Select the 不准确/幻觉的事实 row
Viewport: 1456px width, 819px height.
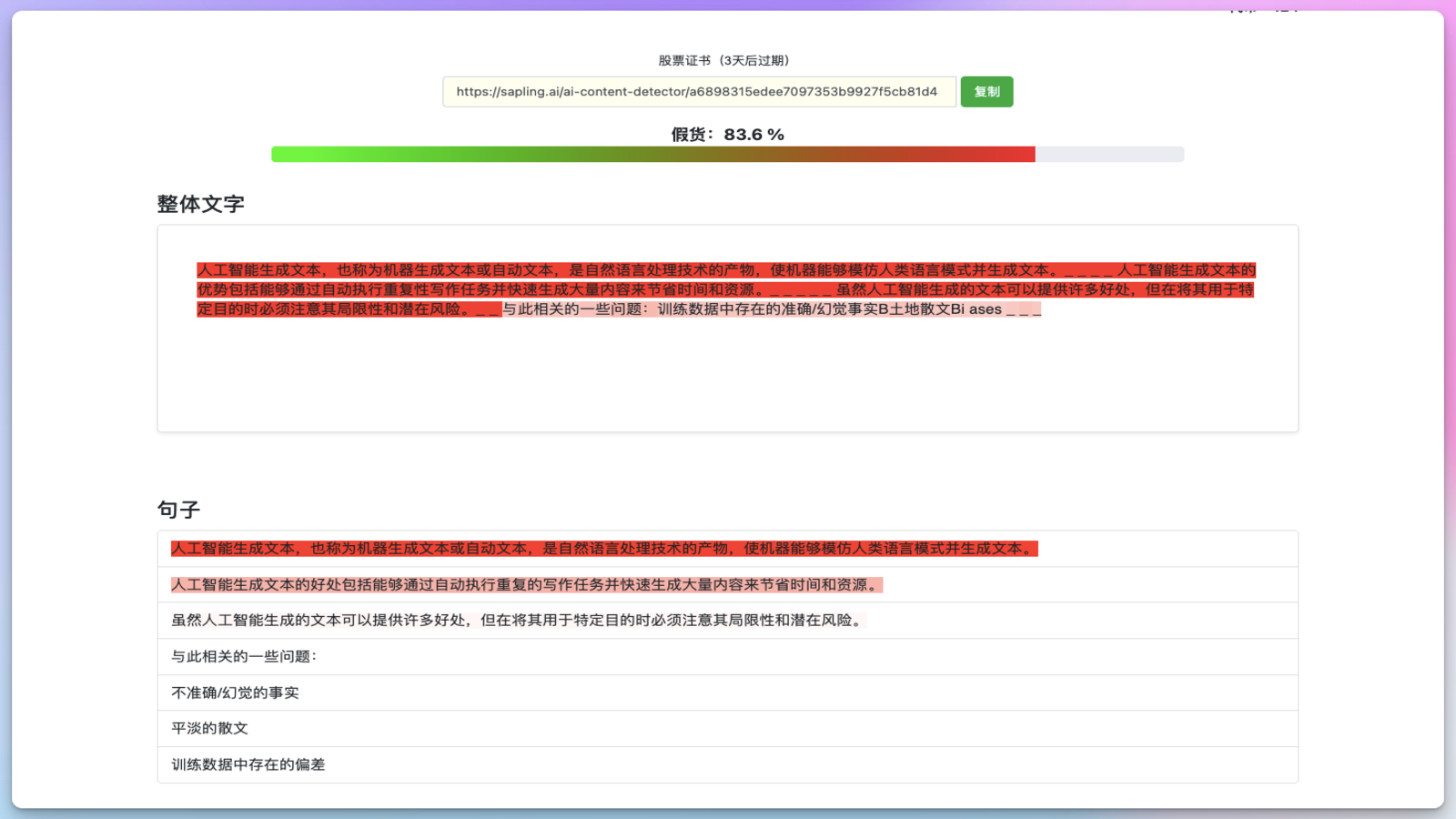click(235, 693)
